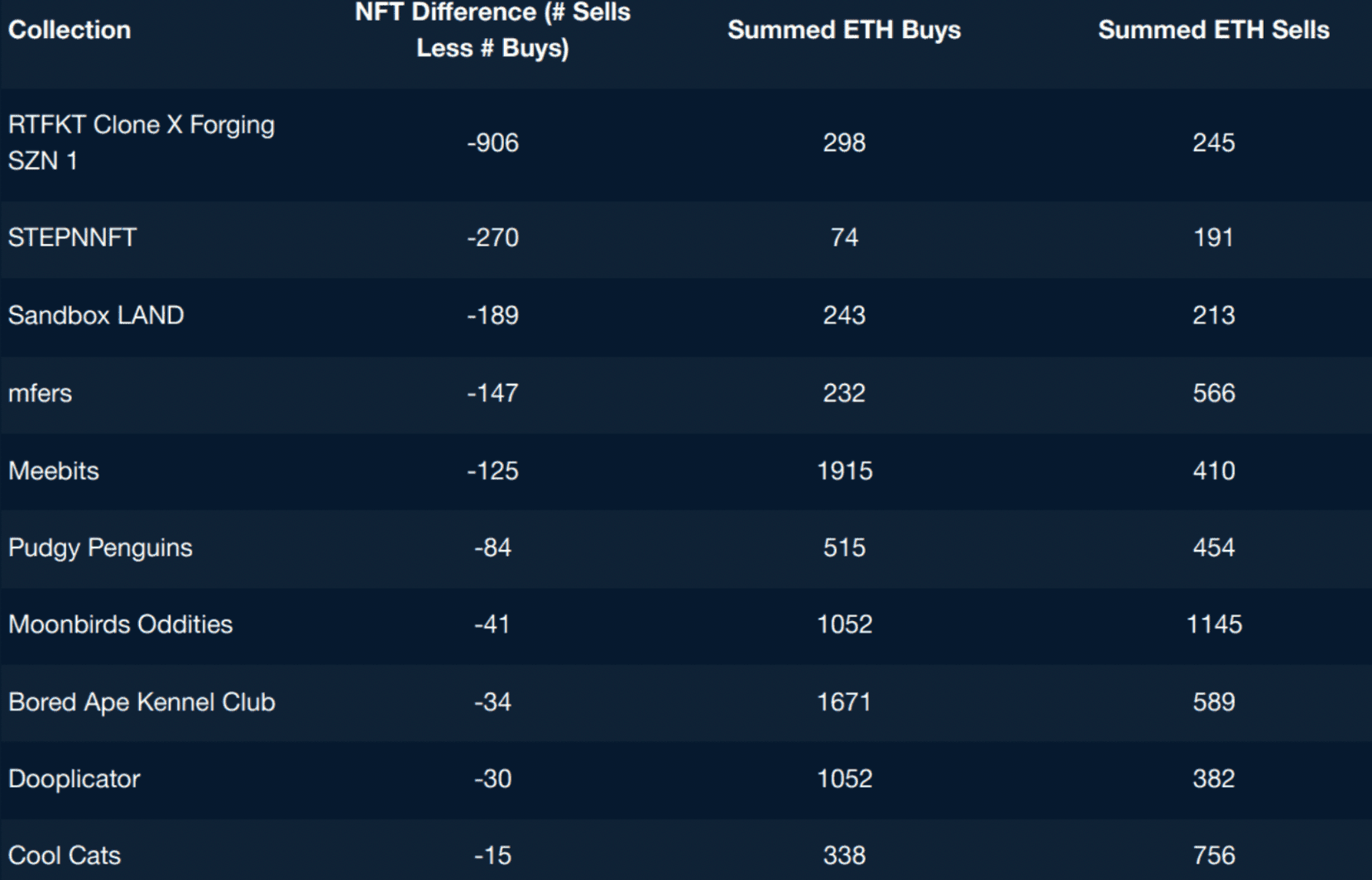The image size is (1372, 880).
Task: Open the Dooplicator collection
Action: tap(74, 779)
